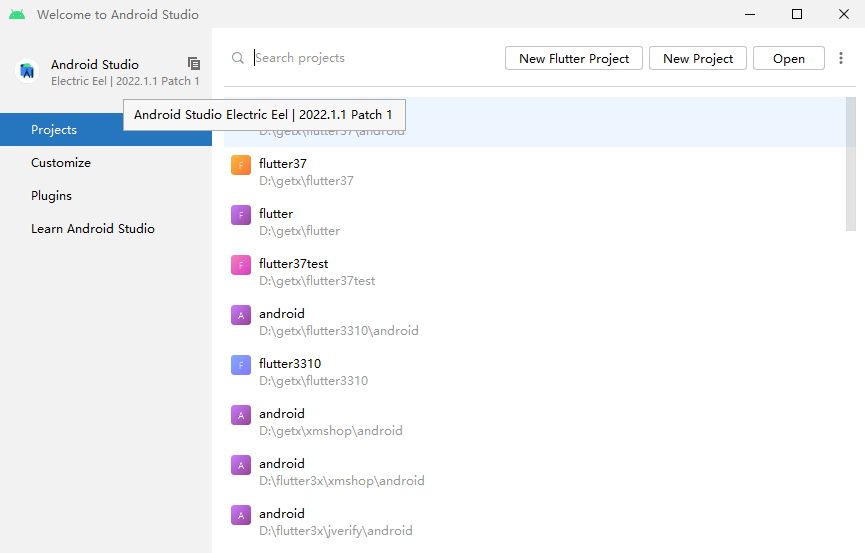Click the New Flutter Project button
This screenshot has width=865, height=553.
point(574,59)
